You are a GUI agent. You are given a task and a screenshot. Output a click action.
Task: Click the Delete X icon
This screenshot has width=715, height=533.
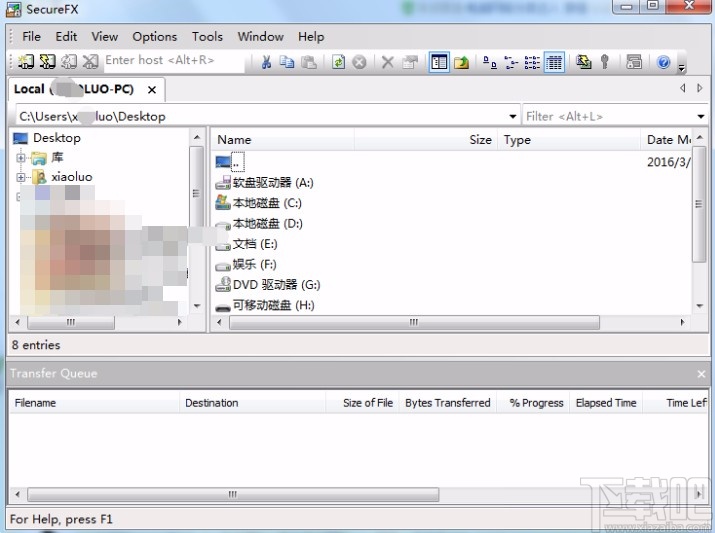(x=388, y=62)
